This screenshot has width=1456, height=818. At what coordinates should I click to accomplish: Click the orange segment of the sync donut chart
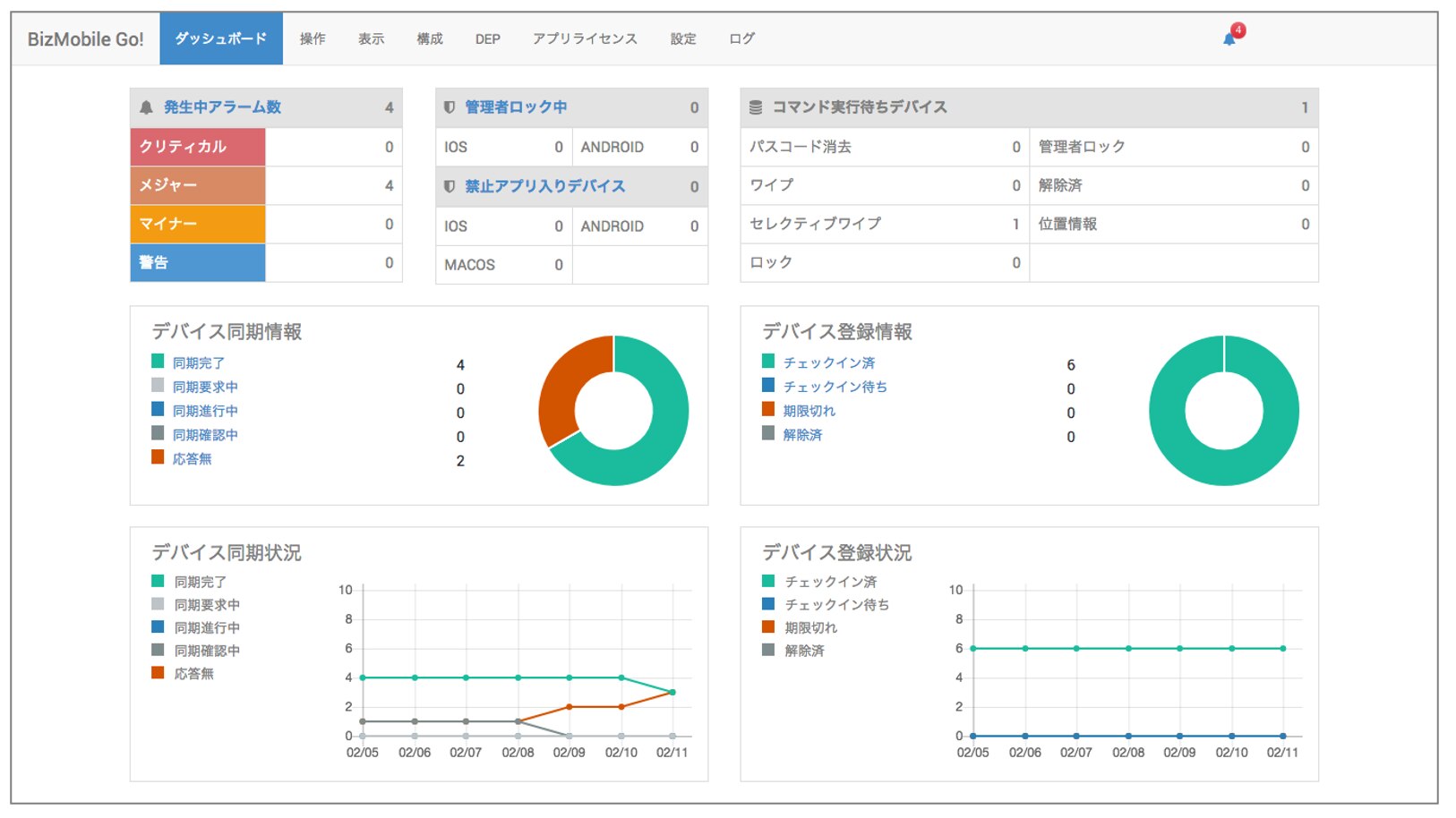pyautogui.click(x=561, y=383)
